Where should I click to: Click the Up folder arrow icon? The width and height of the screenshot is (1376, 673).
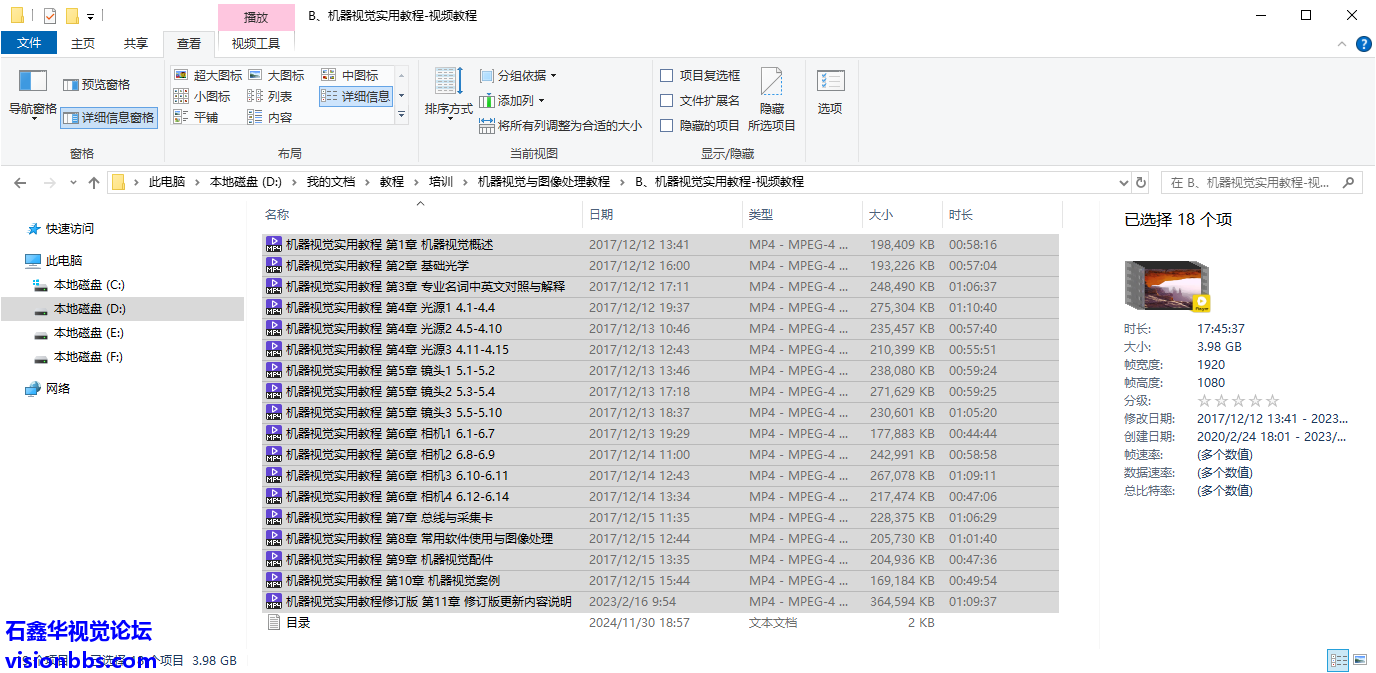(x=94, y=183)
